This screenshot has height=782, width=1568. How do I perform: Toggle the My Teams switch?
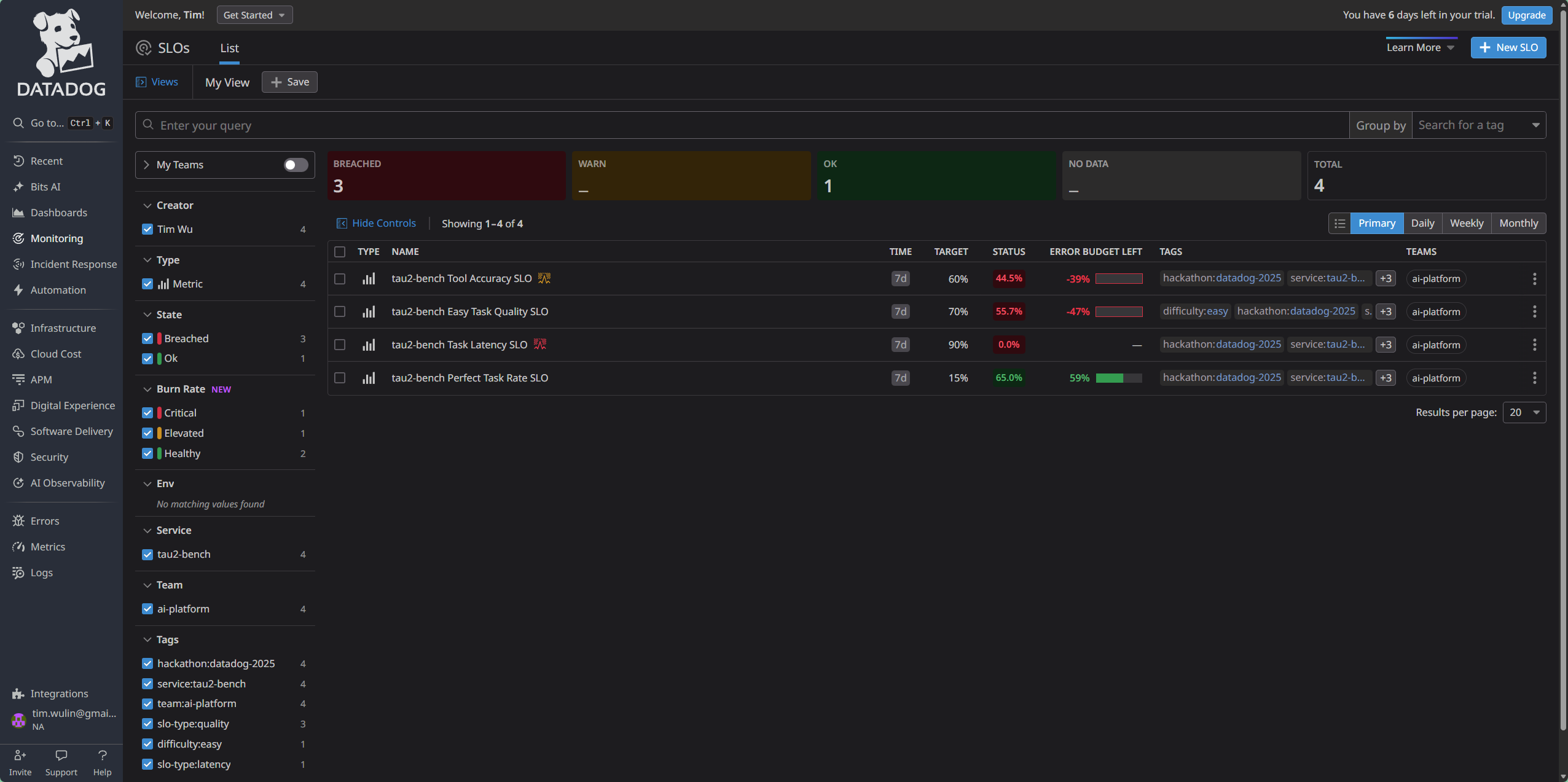pyautogui.click(x=296, y=165)
